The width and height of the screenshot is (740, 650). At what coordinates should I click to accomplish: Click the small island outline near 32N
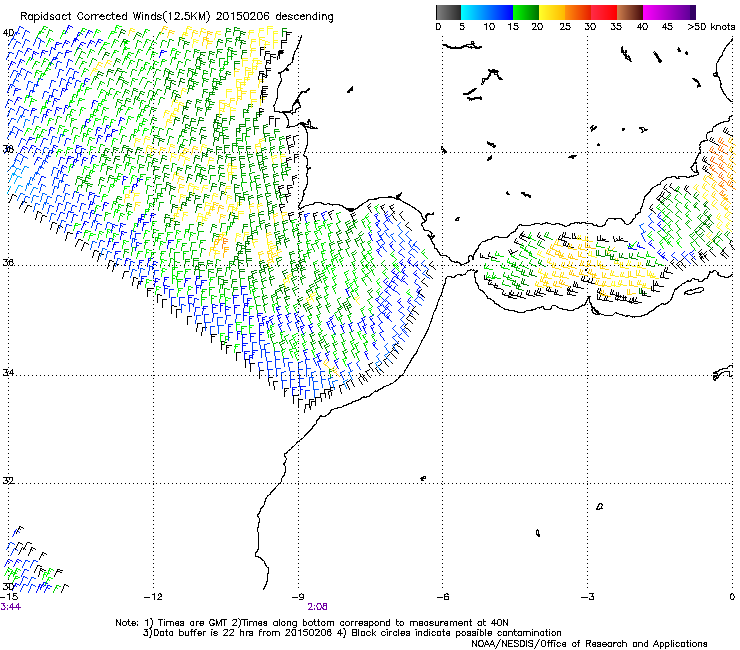click(423, 479)
